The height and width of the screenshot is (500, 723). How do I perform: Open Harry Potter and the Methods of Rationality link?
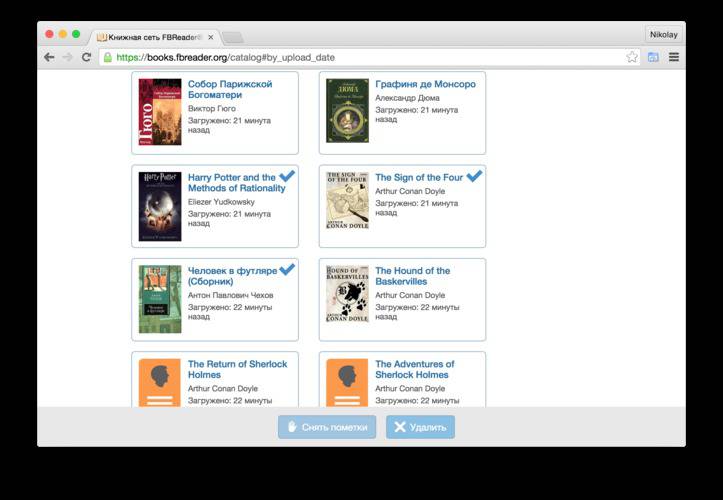coord(237,183)
